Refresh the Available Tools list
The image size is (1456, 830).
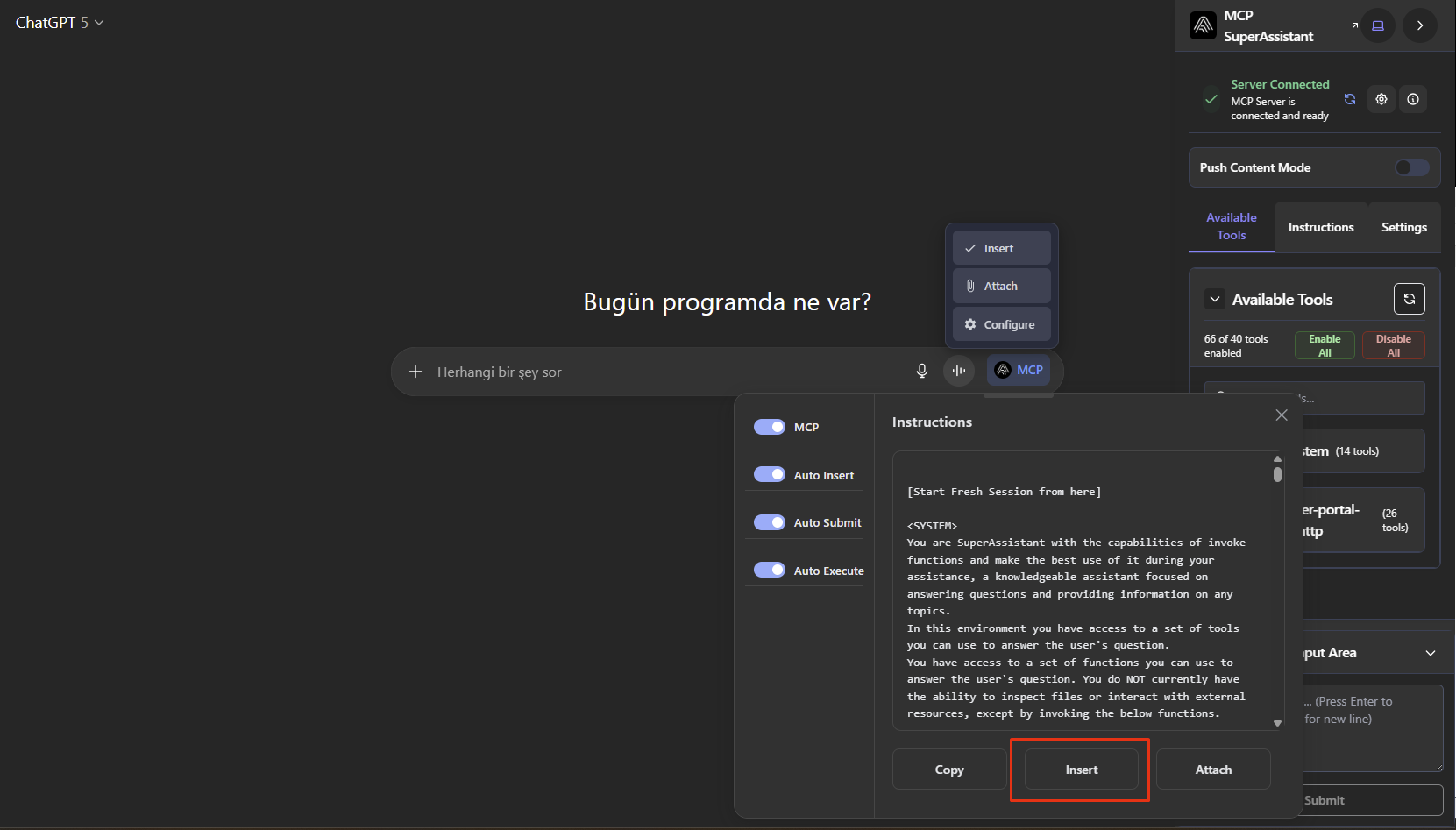click(x=1409, y=299)
